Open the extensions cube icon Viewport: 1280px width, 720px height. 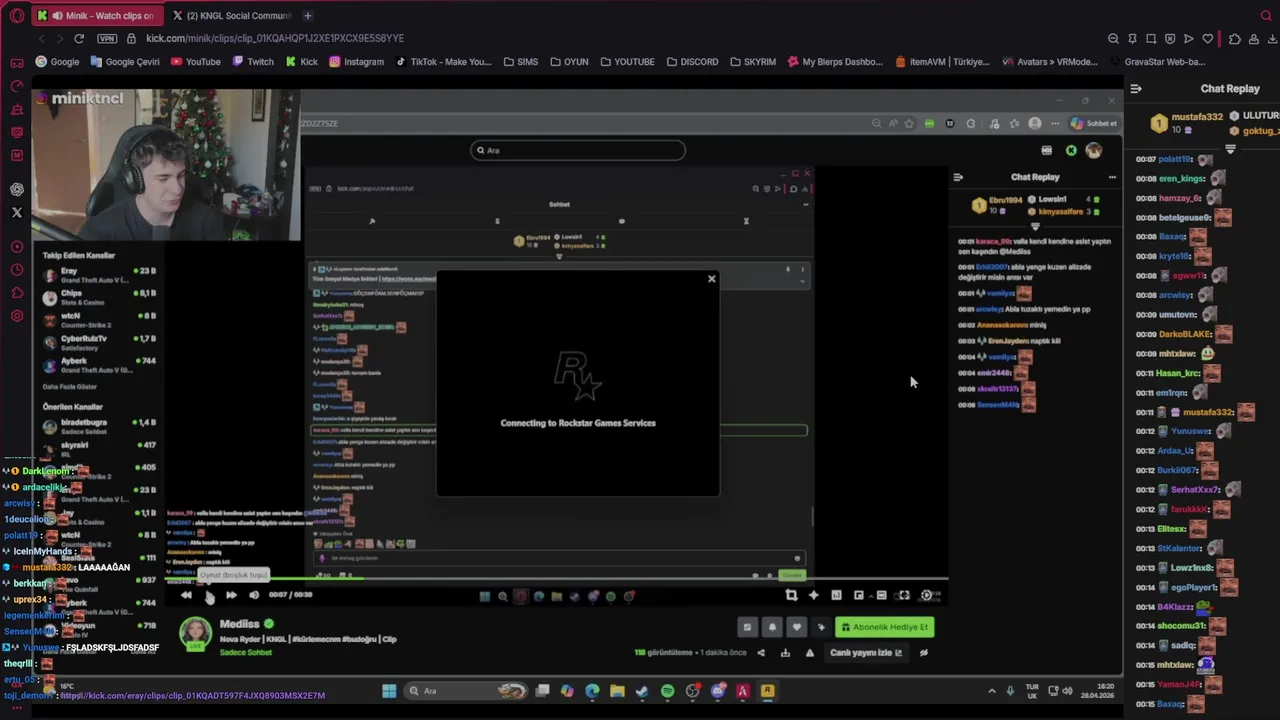point(1235,38)
